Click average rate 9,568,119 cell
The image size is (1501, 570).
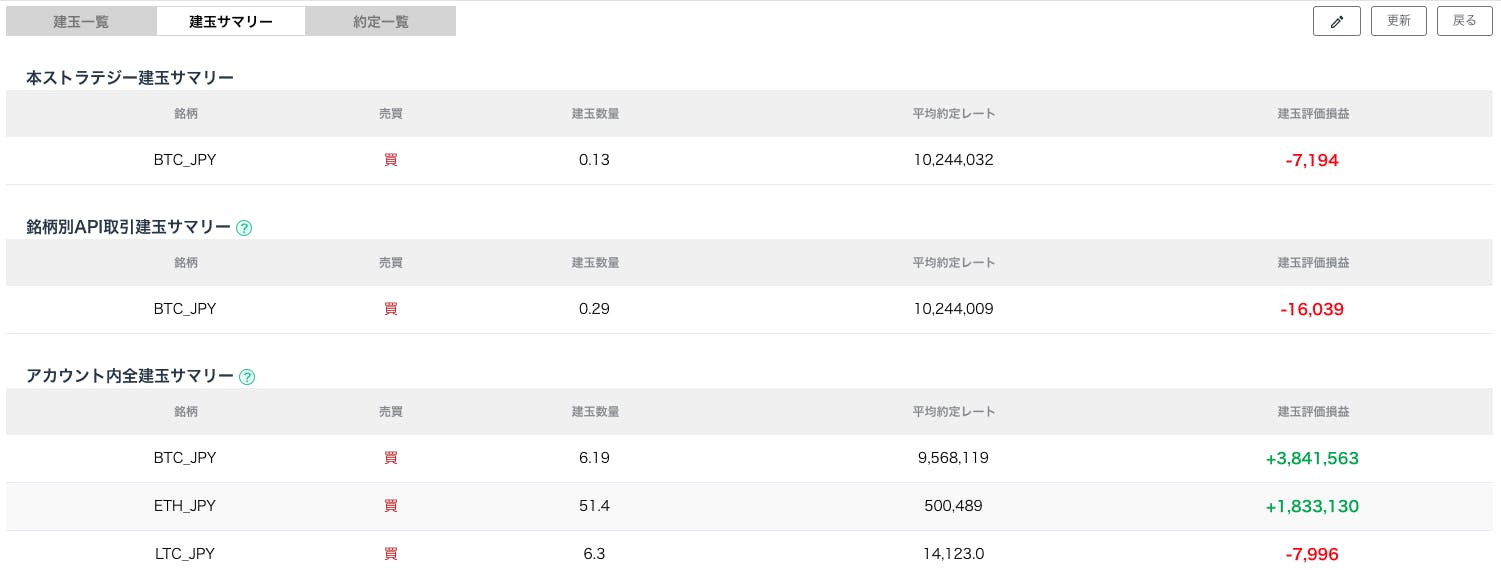tap(953, 458)
